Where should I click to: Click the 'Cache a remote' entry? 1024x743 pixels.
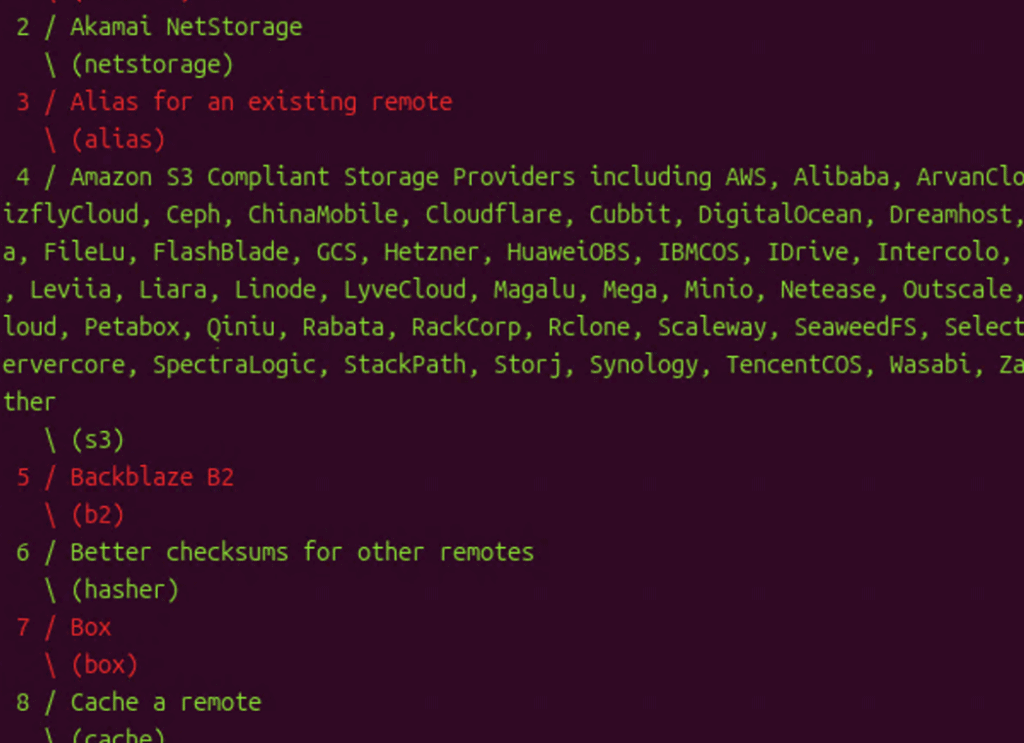click(165, 702)
